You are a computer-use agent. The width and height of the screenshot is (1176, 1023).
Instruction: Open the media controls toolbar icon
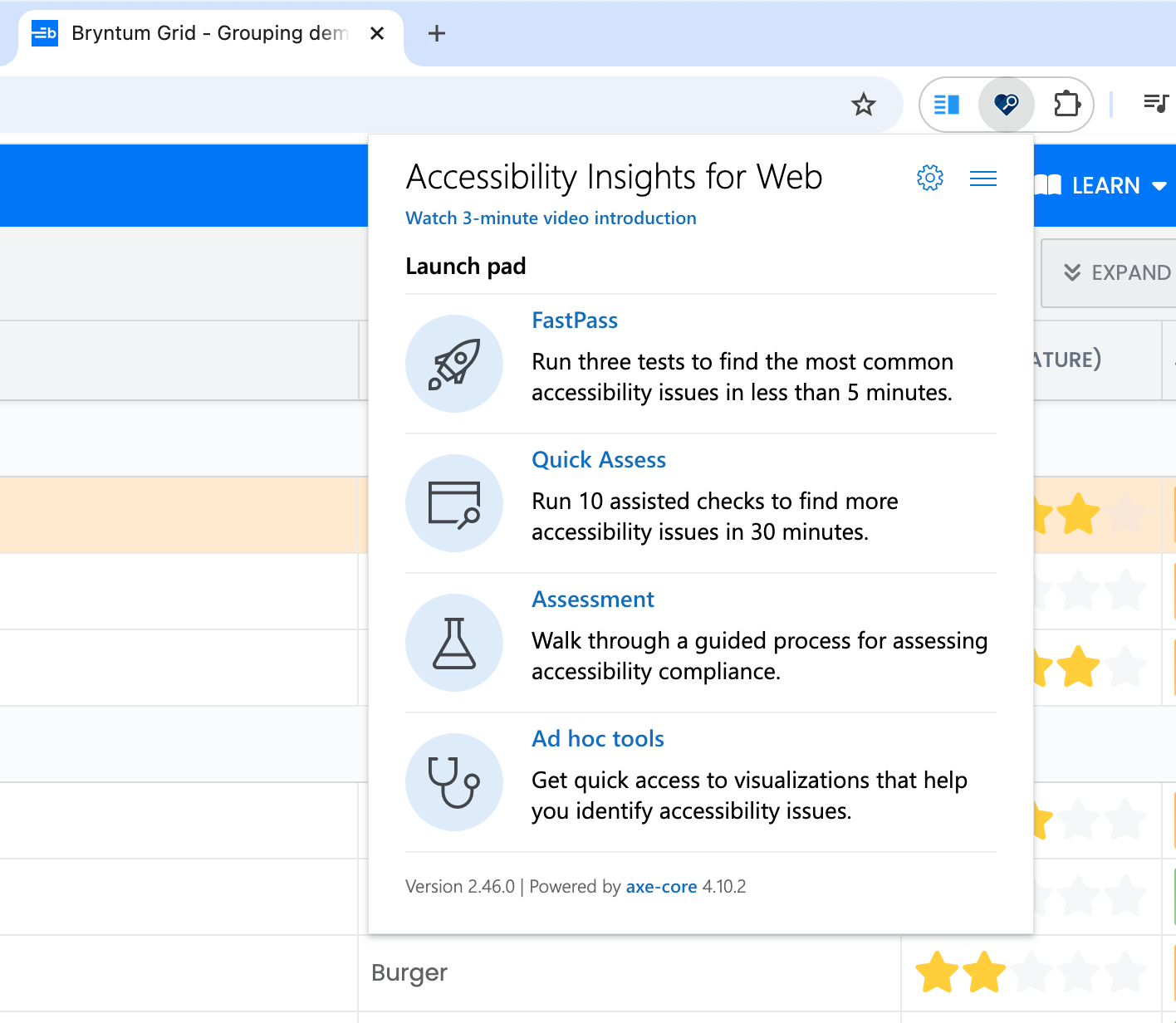pos(1156,104)
